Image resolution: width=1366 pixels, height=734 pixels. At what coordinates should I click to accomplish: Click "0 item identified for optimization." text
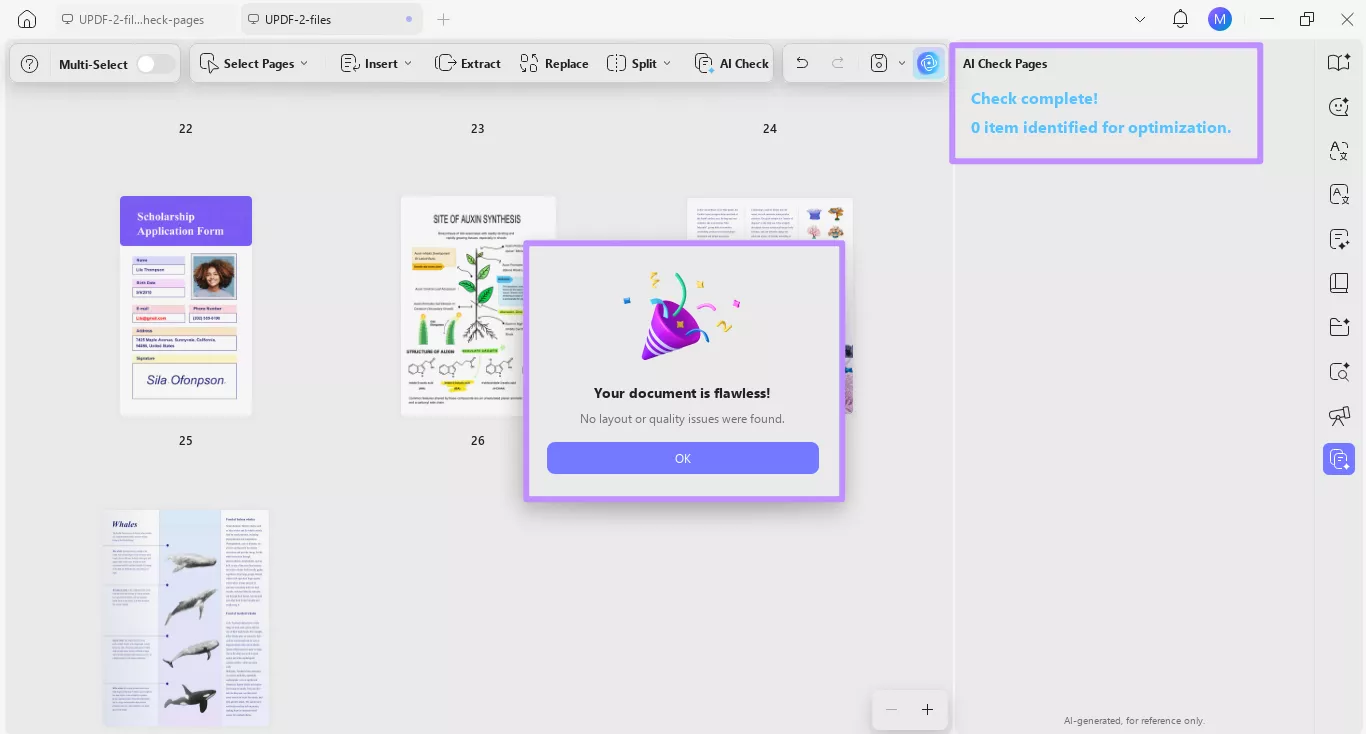[1101, 127]
